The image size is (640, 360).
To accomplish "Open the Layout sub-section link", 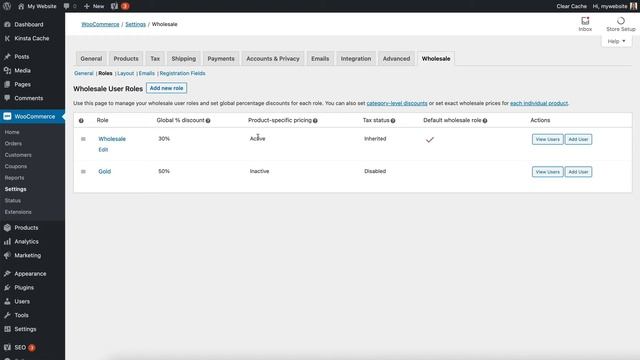I will pos(126,73).
